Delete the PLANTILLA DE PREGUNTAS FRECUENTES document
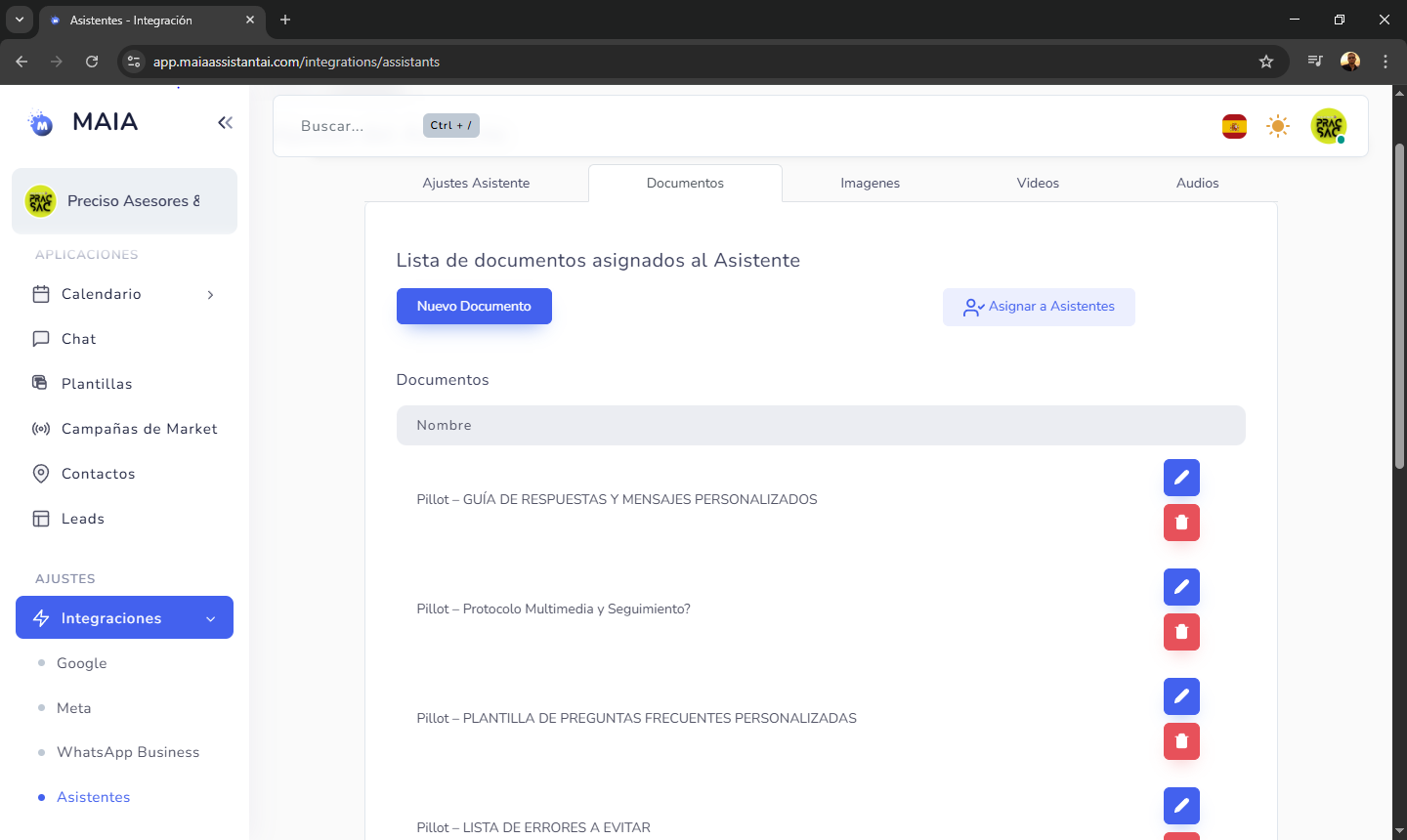 tap(1181, 741)
